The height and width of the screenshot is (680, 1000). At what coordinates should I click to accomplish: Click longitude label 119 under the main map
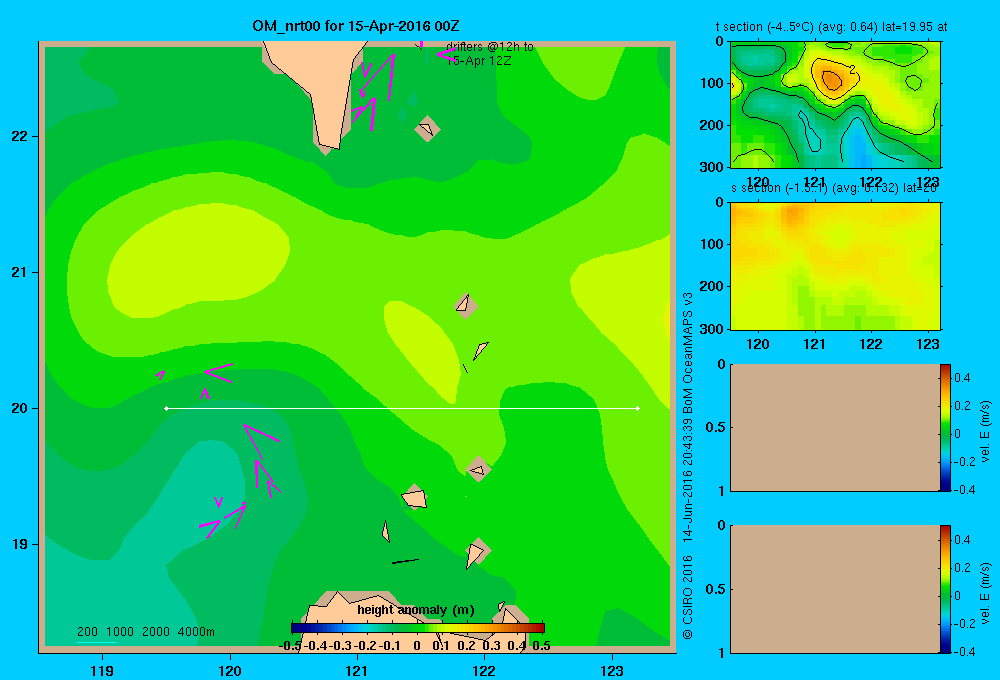[x=102, y=670]
